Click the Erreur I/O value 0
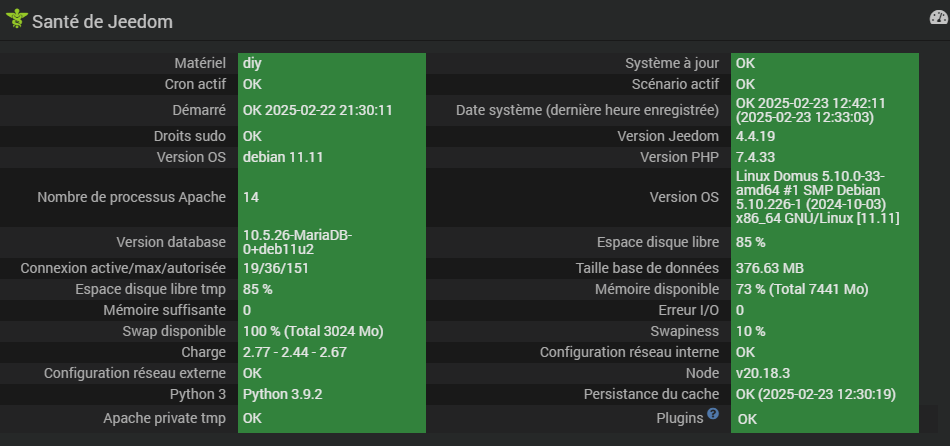 [740, 311]
